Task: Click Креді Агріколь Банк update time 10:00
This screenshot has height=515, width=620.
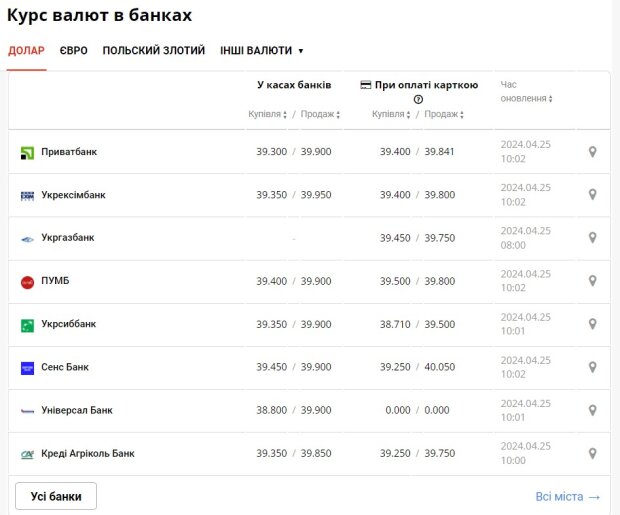Action: coord(513,460)
